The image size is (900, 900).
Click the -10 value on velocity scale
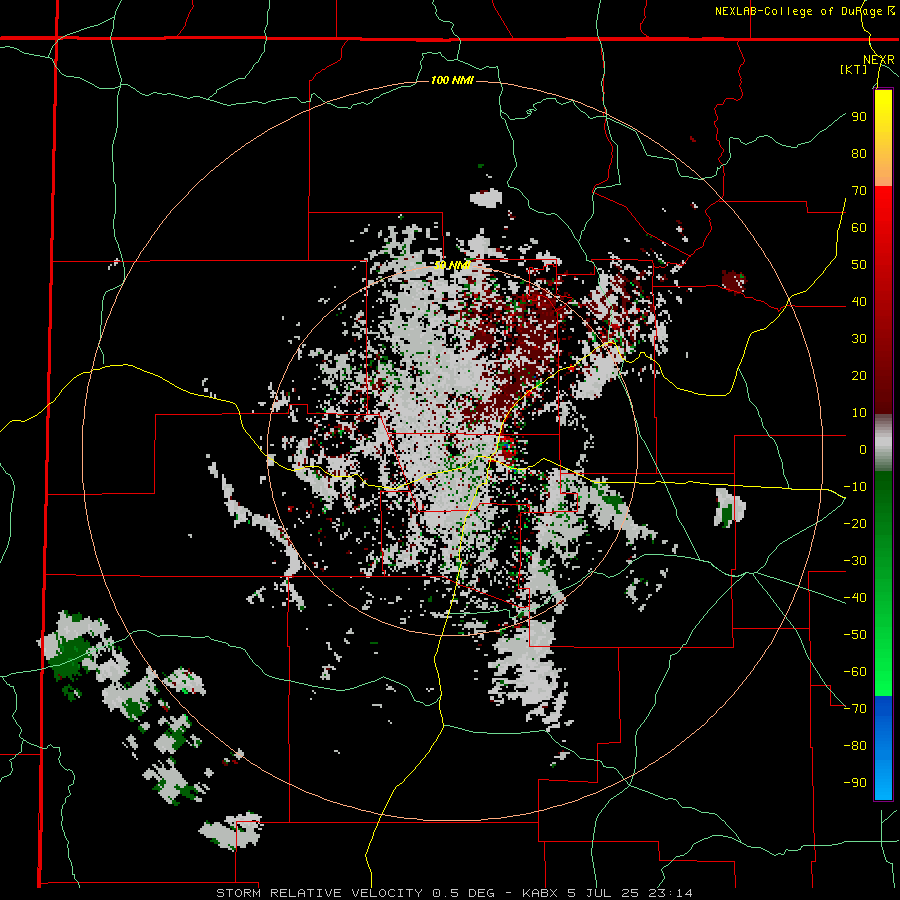(x=855, y=487)
